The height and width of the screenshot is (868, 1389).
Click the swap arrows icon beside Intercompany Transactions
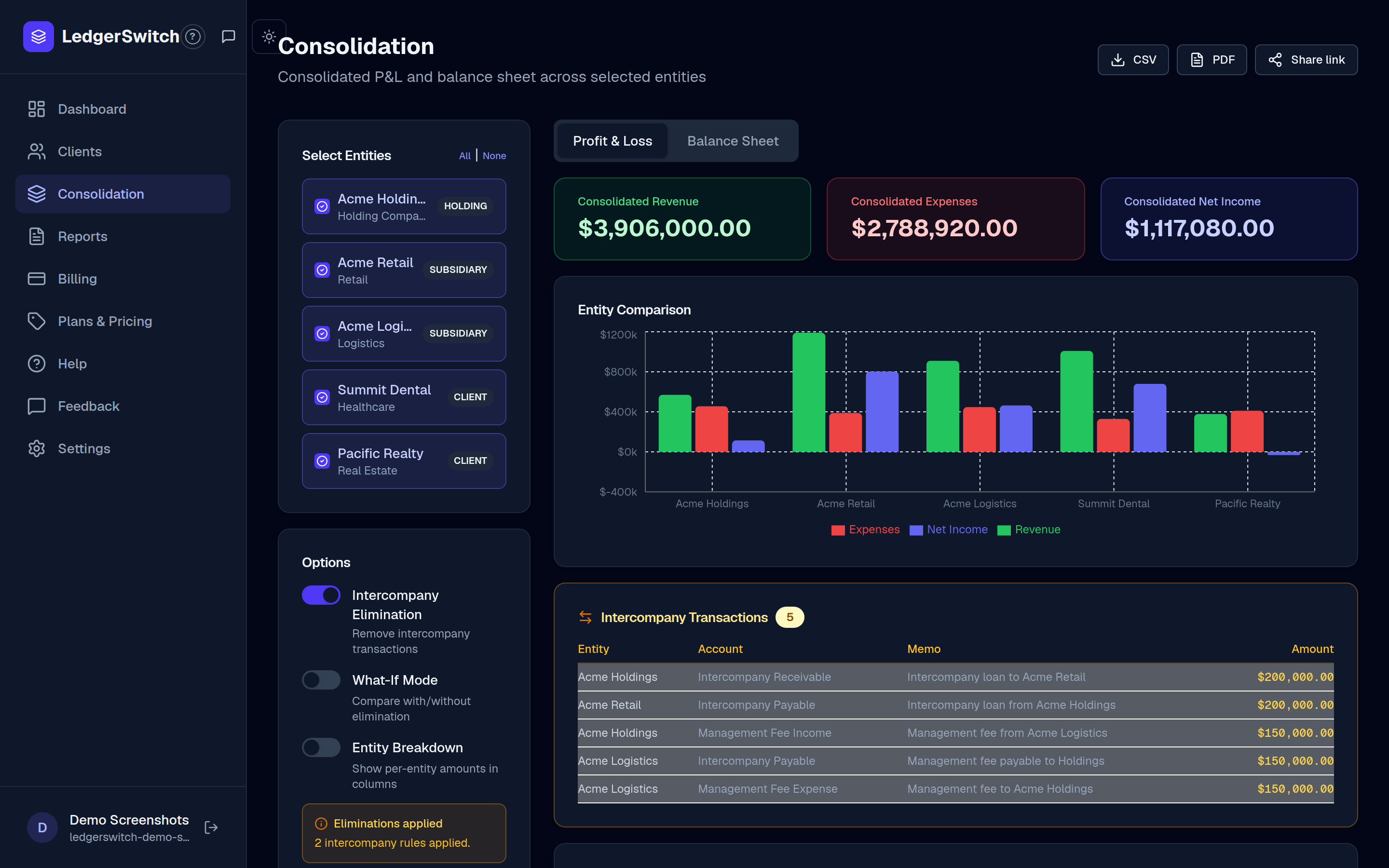pyautogui.click(x=586, y=617)
